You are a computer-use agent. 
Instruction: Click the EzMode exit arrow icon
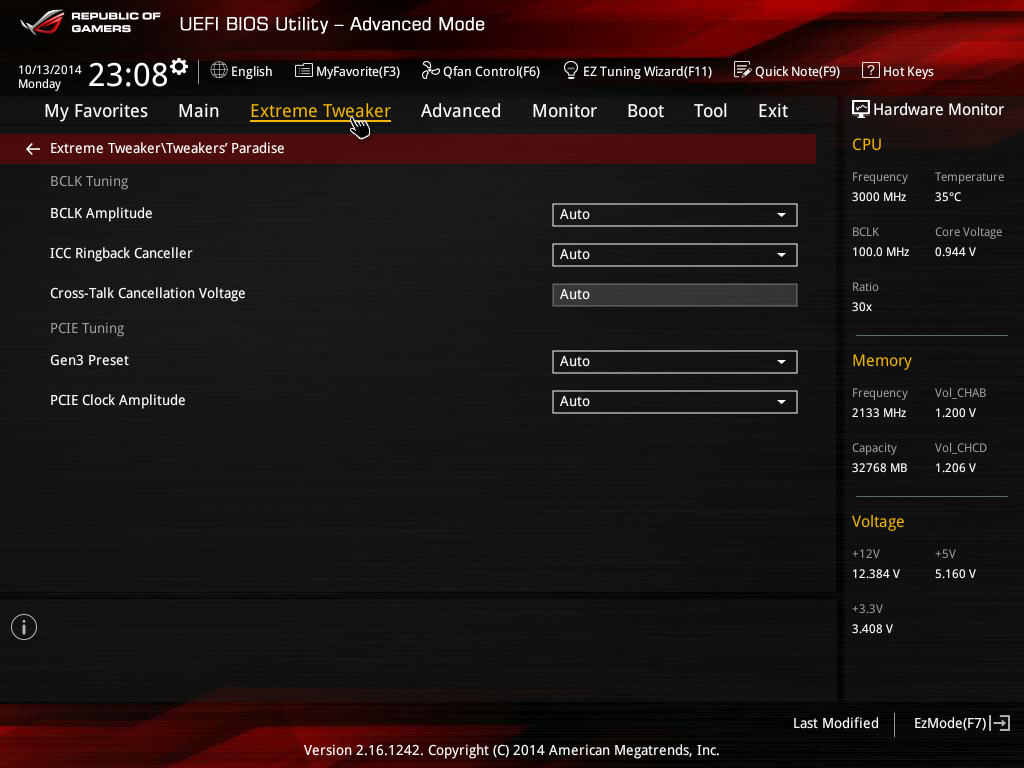1000,723
